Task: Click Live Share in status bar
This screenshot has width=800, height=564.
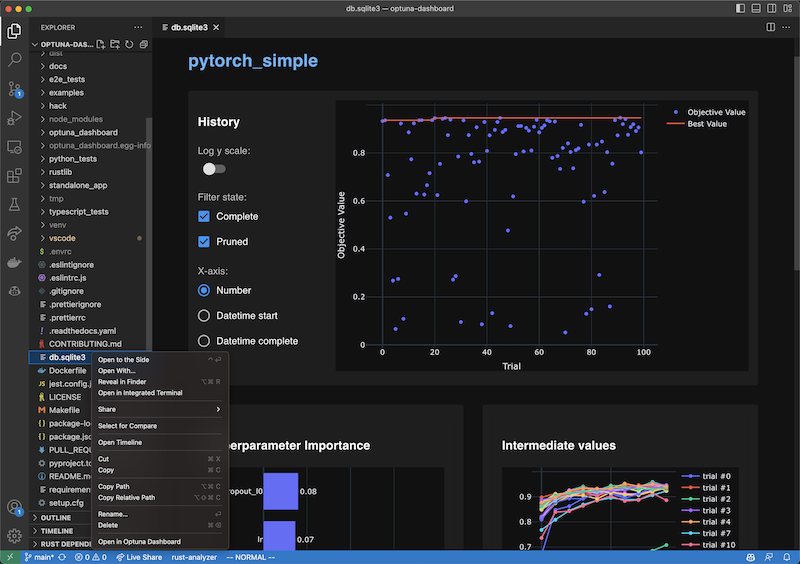Action: pyautogui.click(x=139, y=557)
